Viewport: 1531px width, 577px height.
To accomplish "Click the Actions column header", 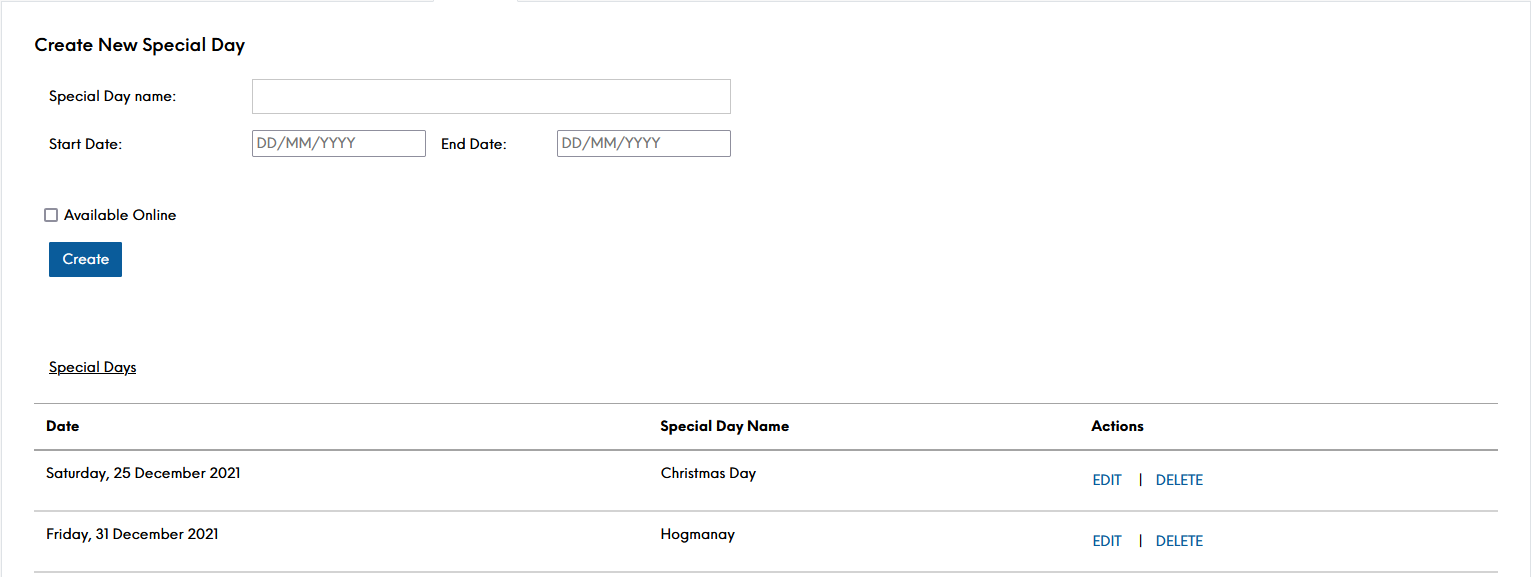I will pos(1117,426).
